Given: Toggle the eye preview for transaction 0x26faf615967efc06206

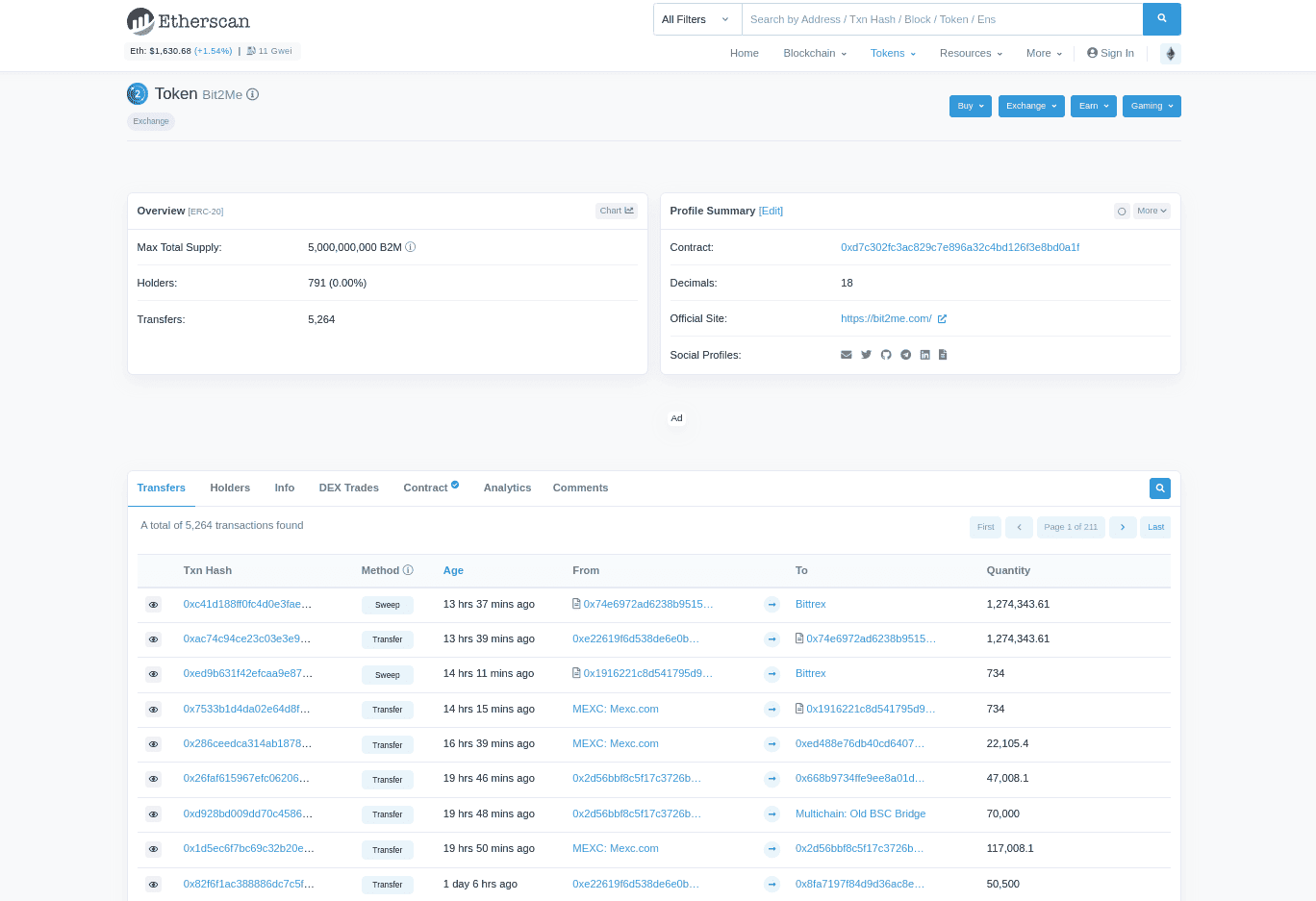Looking at the screenshot, I should pos(153,779).
